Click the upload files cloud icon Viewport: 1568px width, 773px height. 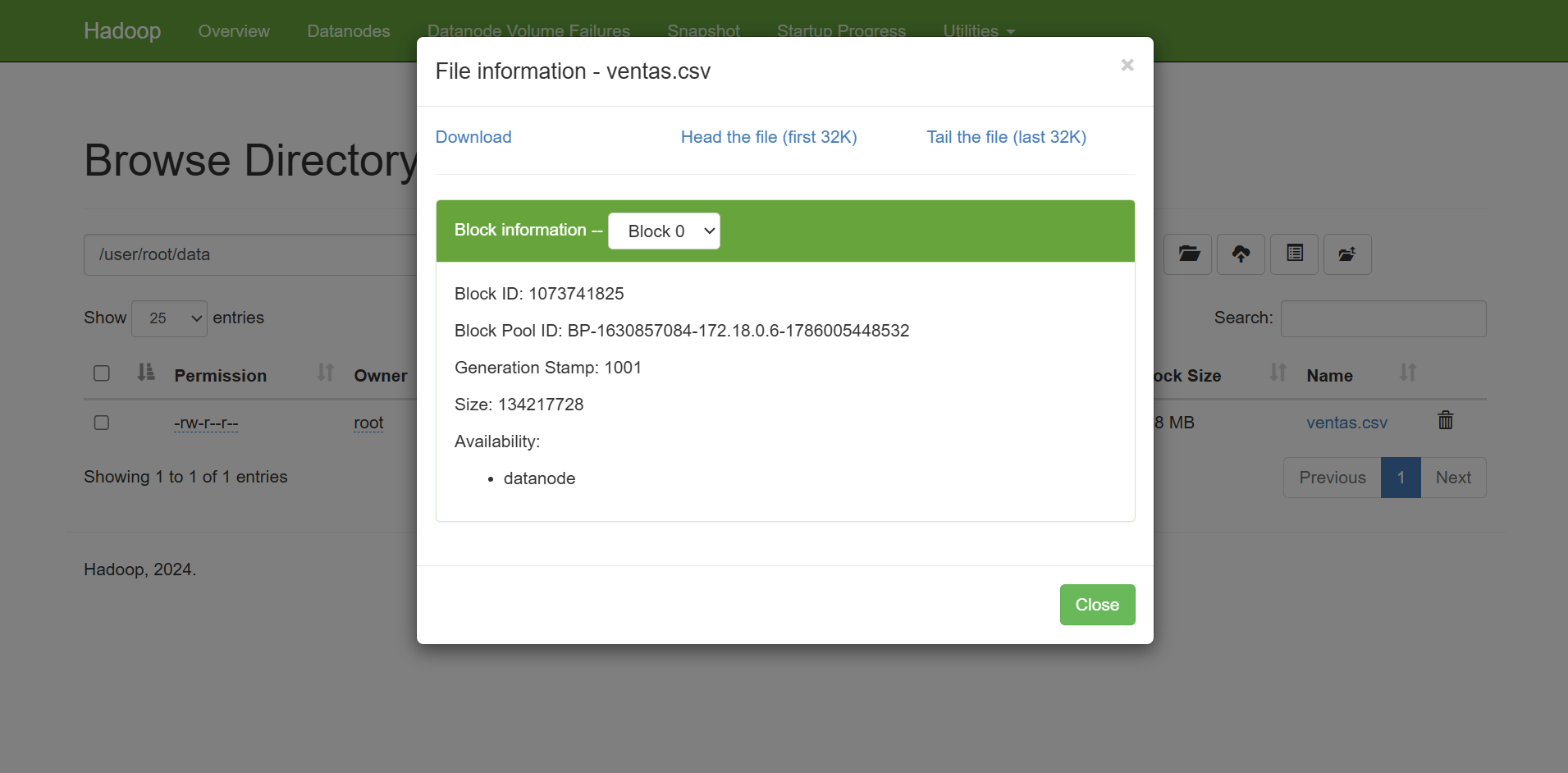(x=1241, y=254)
